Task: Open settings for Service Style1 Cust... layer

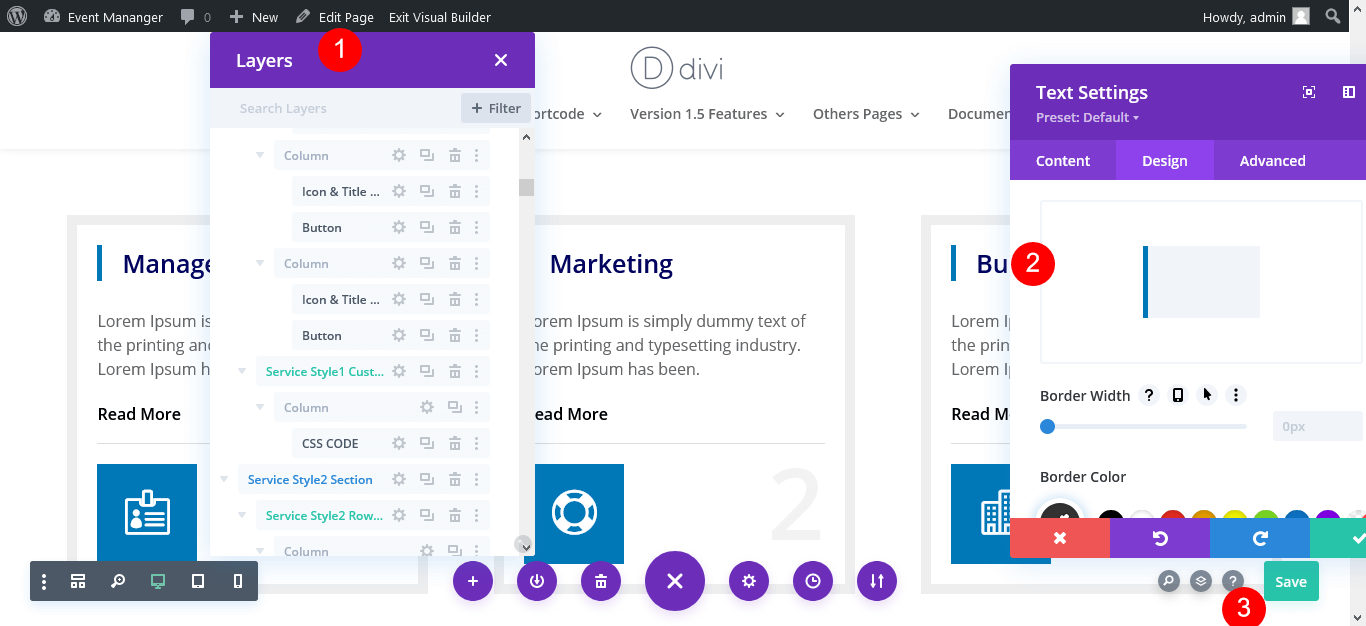Action: coord(399,371)
